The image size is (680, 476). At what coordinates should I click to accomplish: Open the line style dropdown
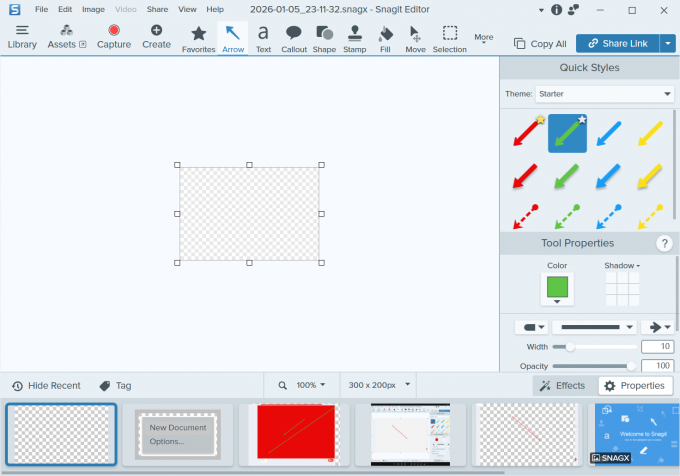pyautogui.click(x=594, y=327)
